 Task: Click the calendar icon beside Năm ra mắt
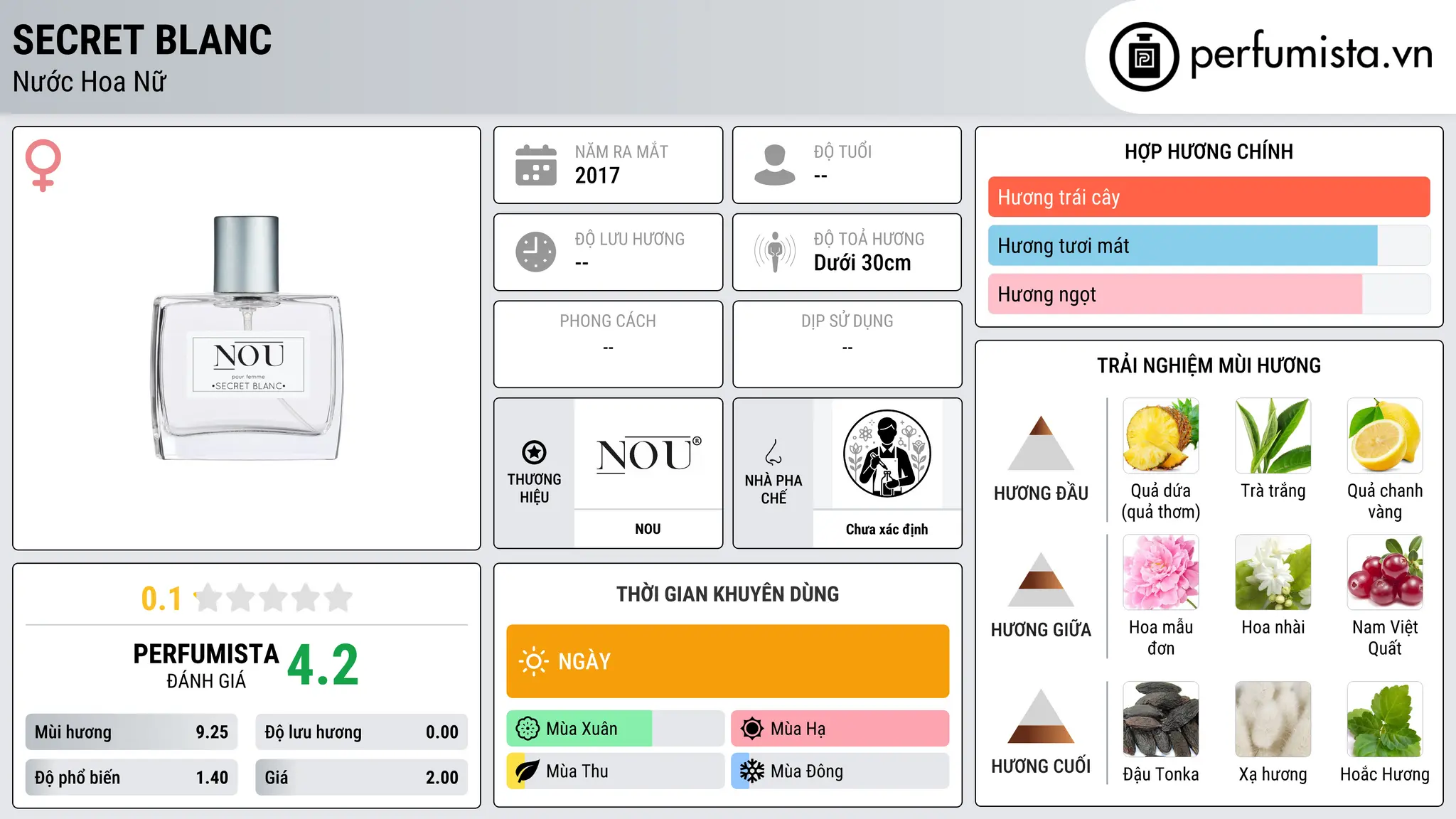click(536, 165)
